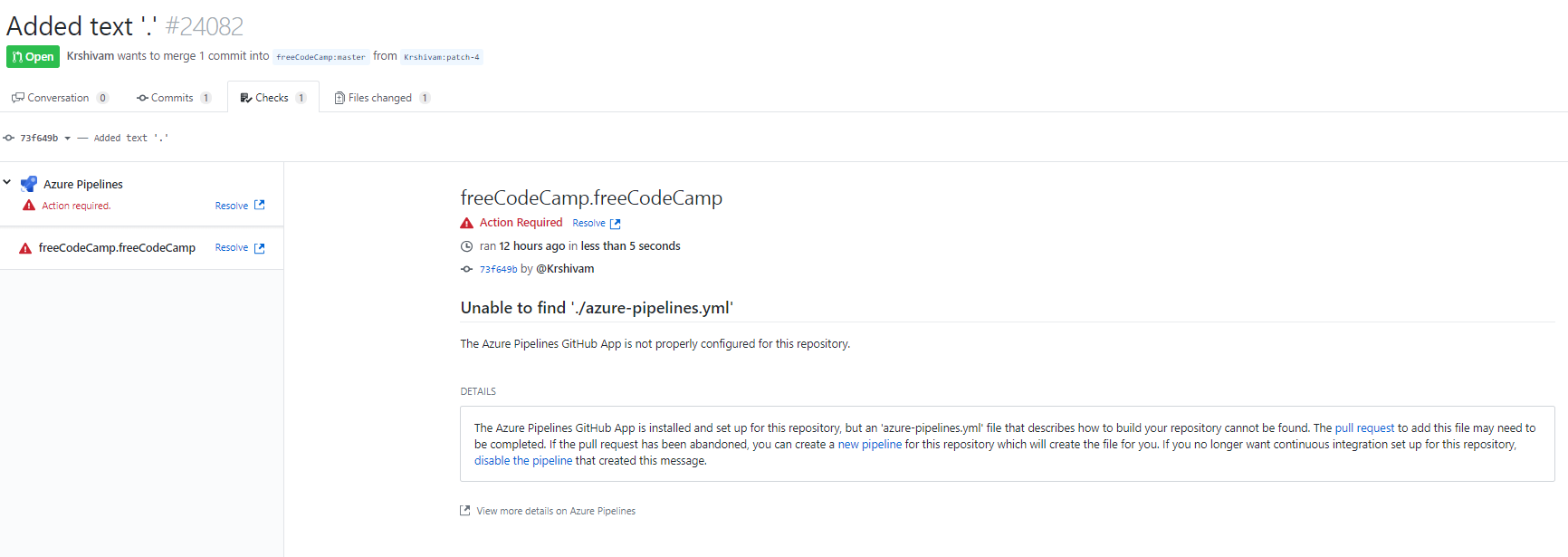Click the external link icon beside View more details
The height and width of the screenshot is (557, 1568).
pyautogui.click(x=465, y=511)
